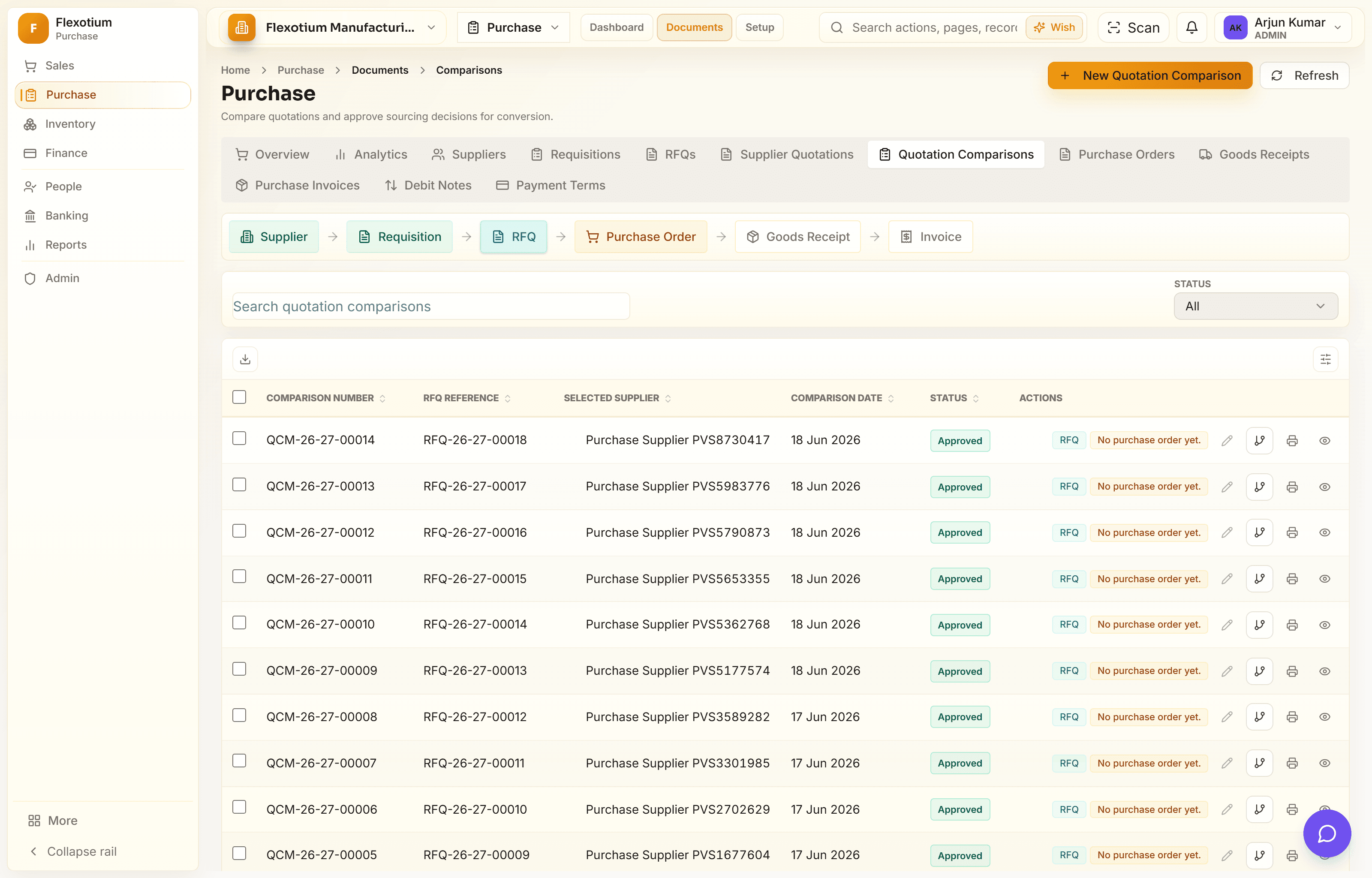The width and height of the screenshot is (1372, 878).
Task: Open the Debit Notes tab
Action: (x=428, y=185)
